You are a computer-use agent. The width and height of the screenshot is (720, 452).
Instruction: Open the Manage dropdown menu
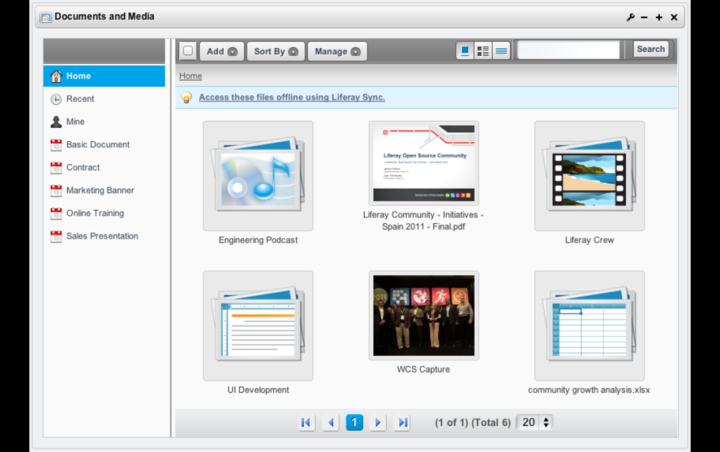337,51
